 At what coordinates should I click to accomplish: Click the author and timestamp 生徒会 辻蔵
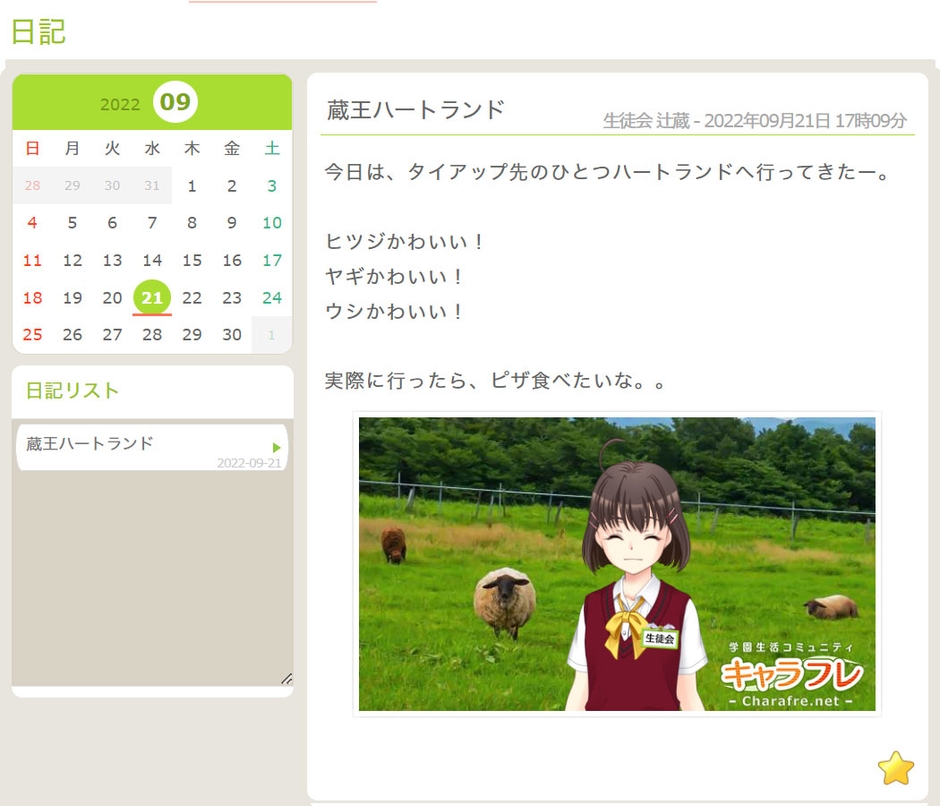[754, 121]
